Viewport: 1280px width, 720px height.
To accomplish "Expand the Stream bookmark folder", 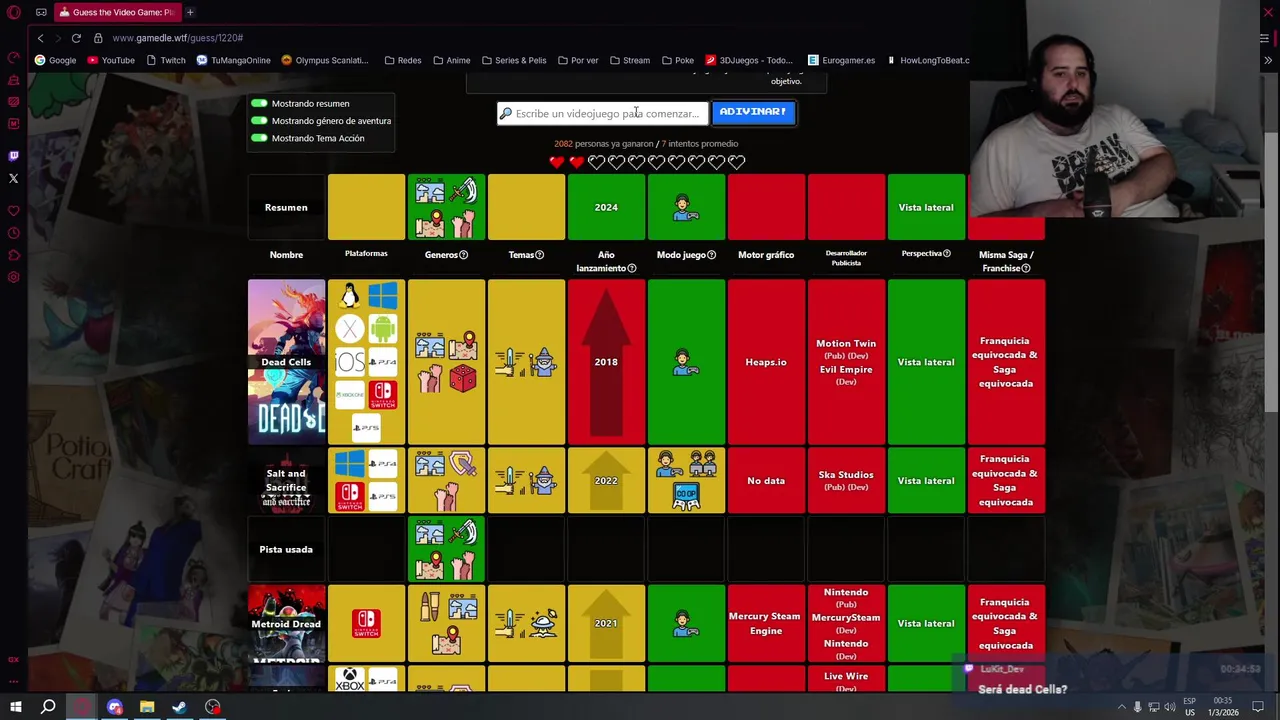I will [630, 60].
